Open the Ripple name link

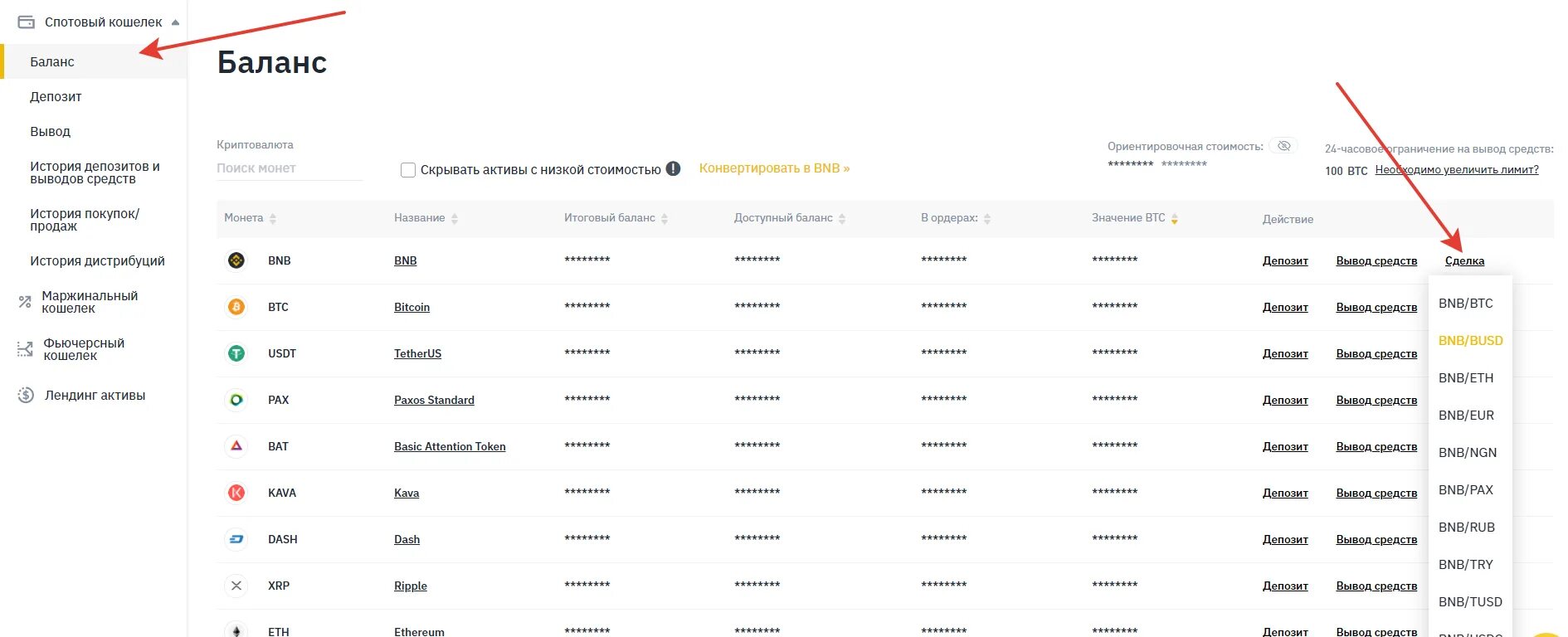411,586
